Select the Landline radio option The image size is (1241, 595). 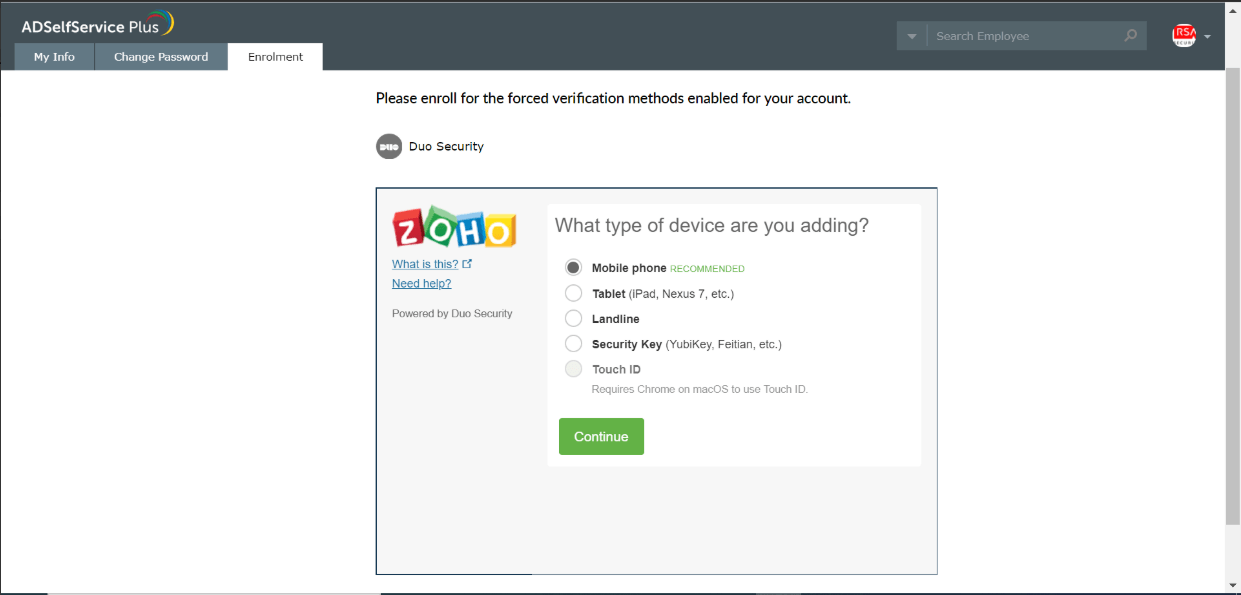(x=573, y=319)
